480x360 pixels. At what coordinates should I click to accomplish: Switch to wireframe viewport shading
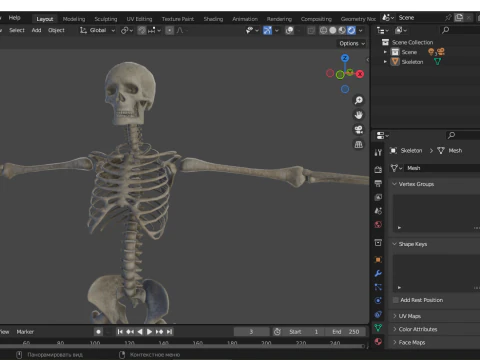(323, 31)
